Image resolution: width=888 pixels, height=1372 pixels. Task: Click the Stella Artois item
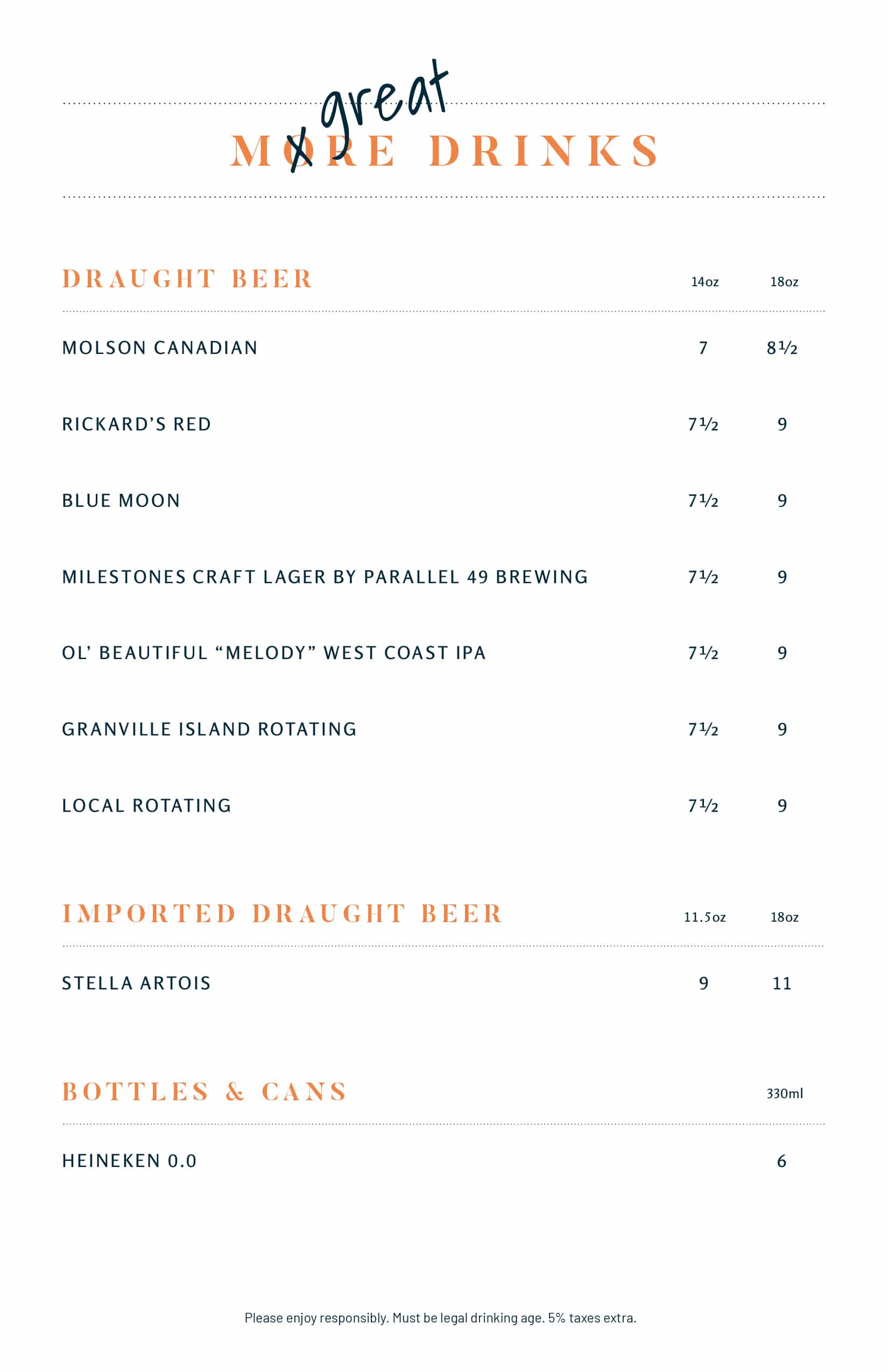click(x=137, y=983)
